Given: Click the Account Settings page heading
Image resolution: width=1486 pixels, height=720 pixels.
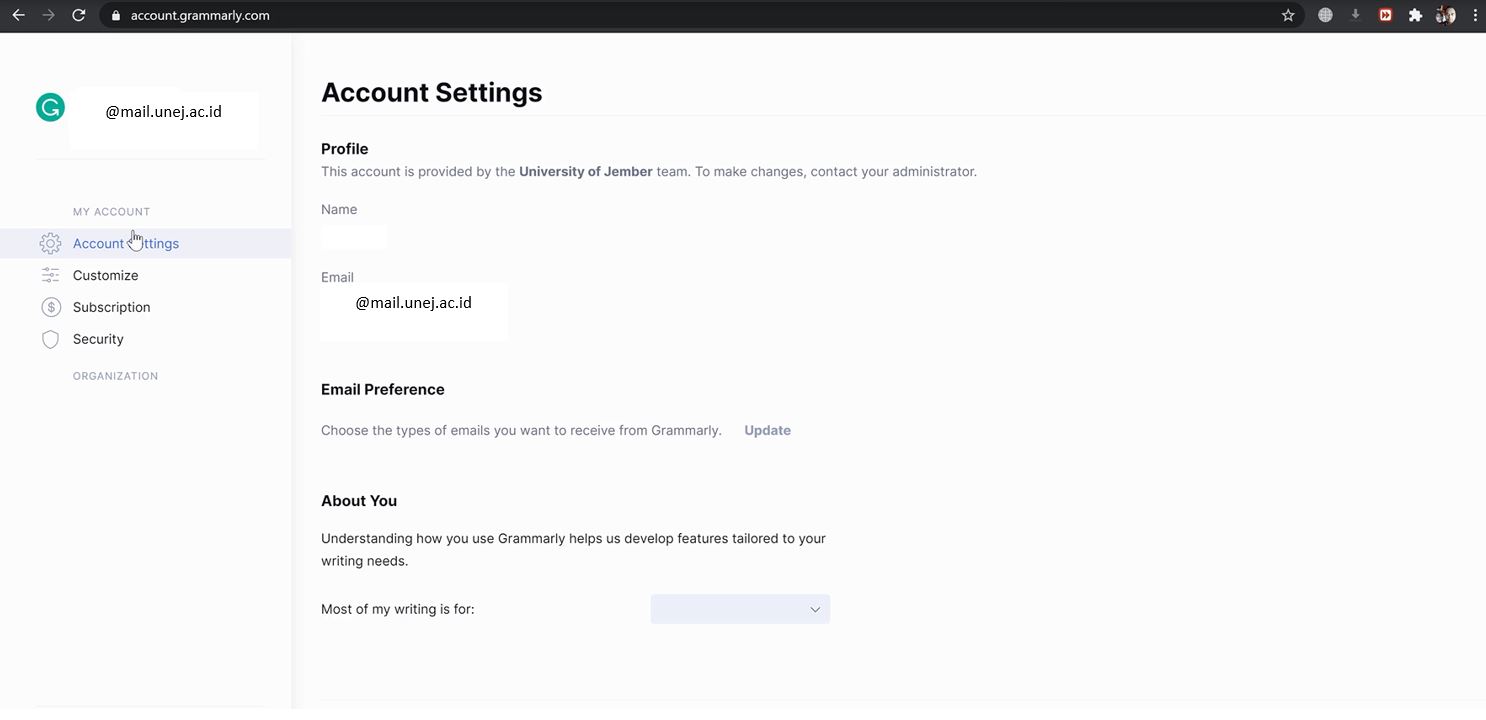Looking at the screenshot, I should point(432,92).
